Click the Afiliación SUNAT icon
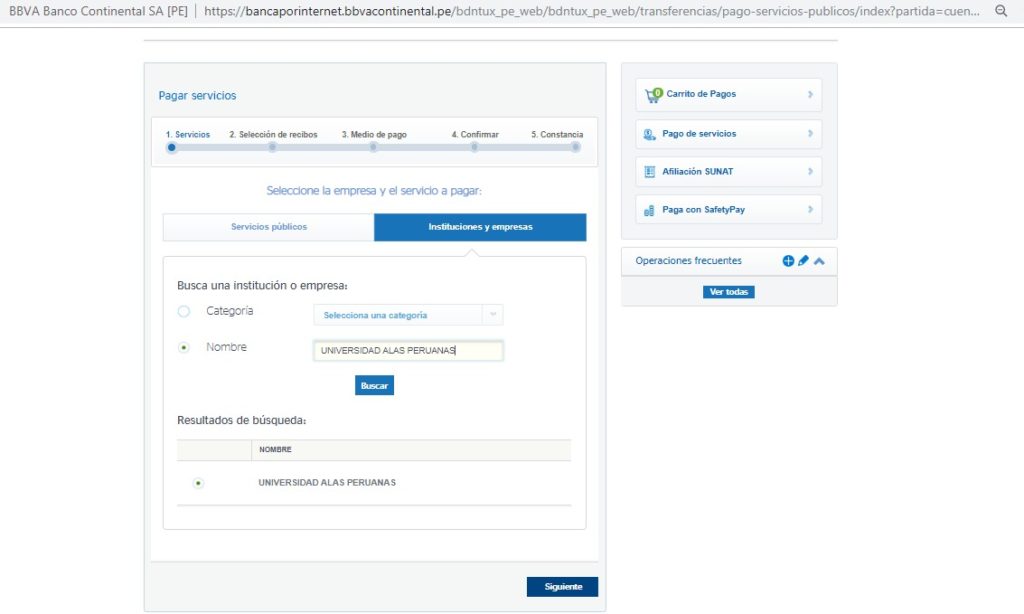 pos(650,172)
